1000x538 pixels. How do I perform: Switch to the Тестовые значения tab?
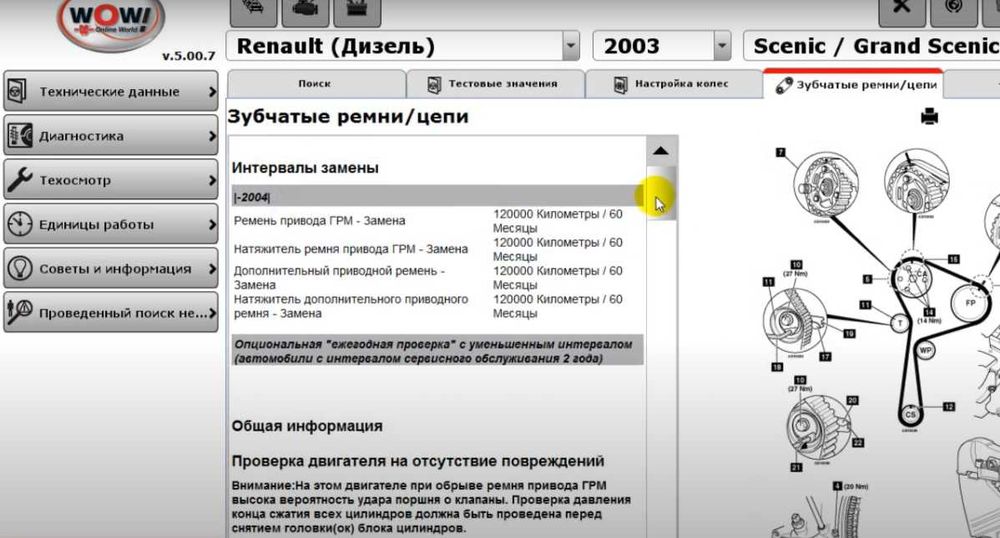[496, 84]
